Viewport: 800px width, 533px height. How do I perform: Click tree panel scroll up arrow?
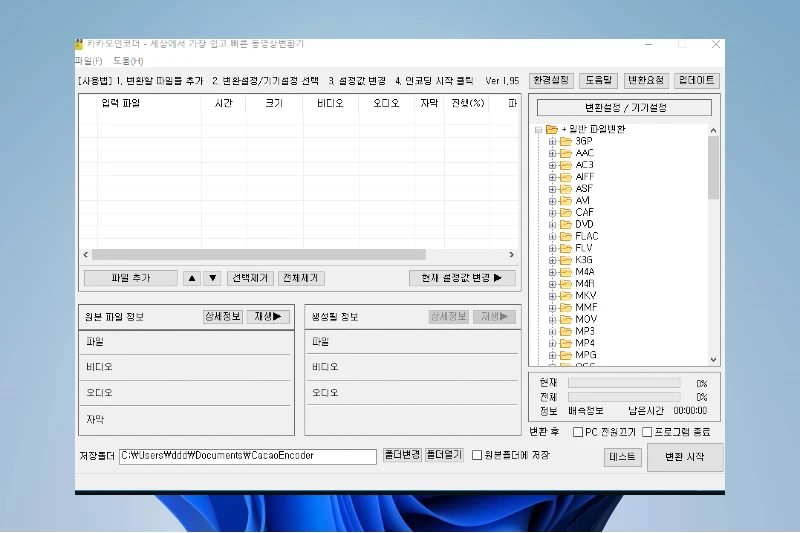click(x=713, y=131)
